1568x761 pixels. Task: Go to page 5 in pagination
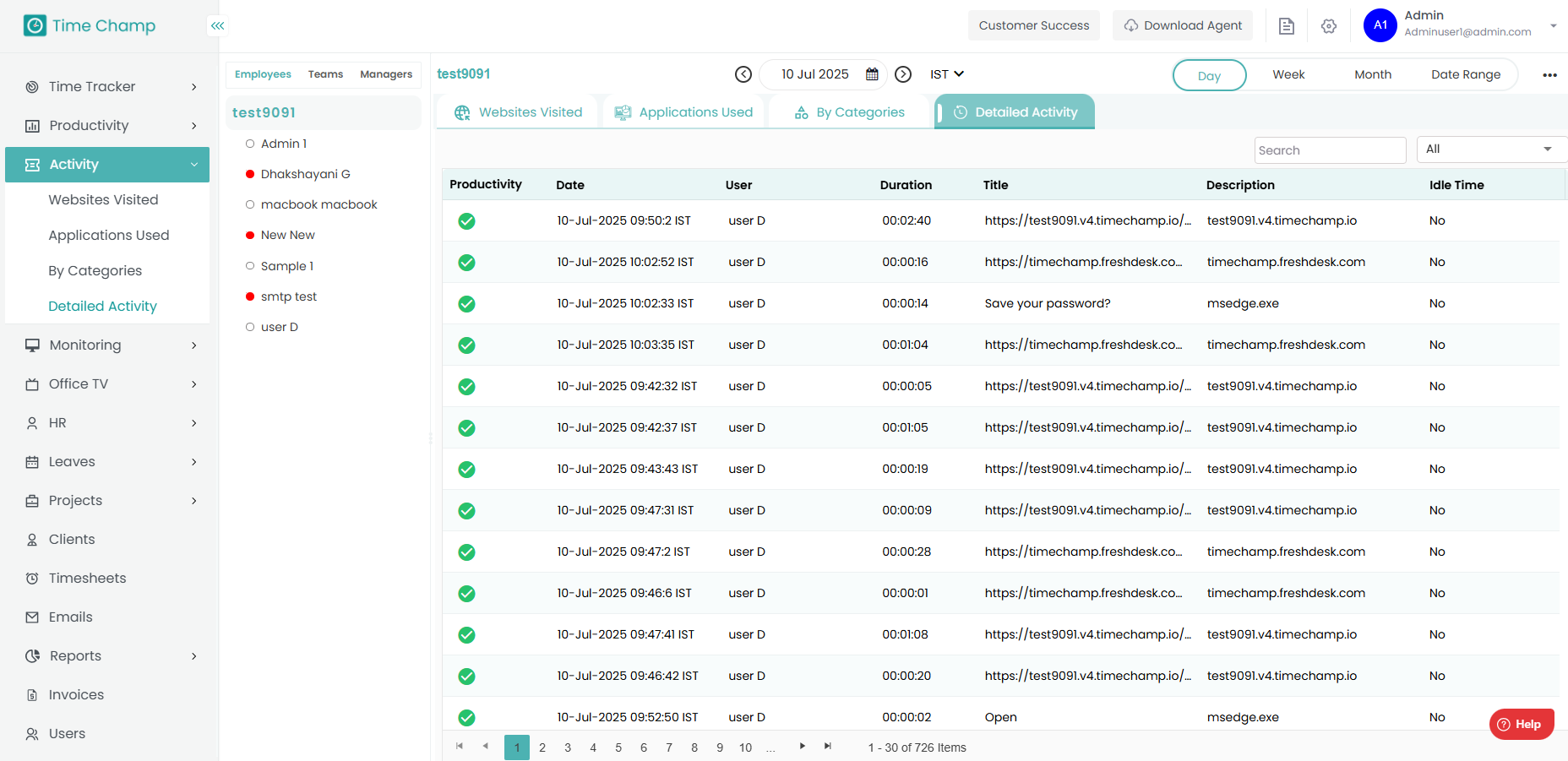[618, 747]
